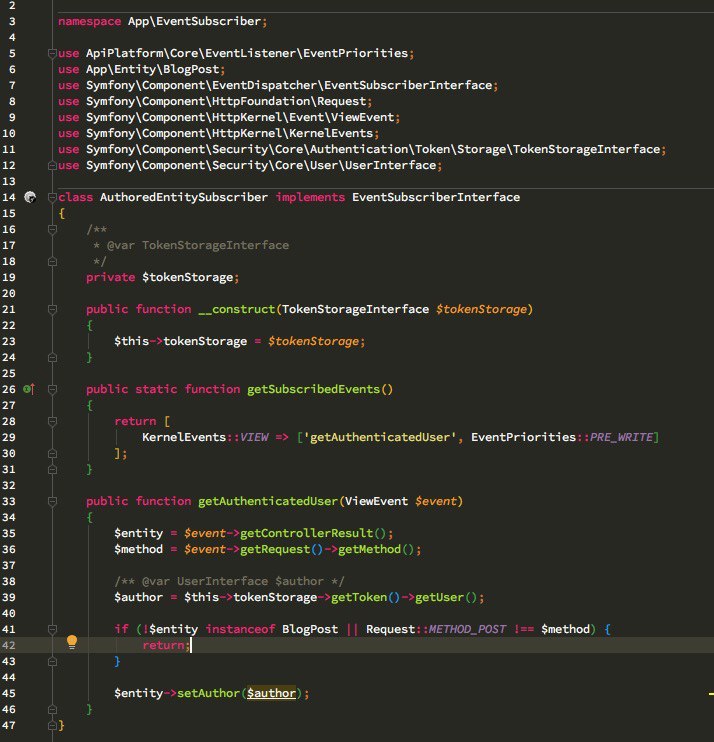This screenshot has width=714, height=742.
Task: Click line number 29 in the gutter
Action: pos(9,437)
